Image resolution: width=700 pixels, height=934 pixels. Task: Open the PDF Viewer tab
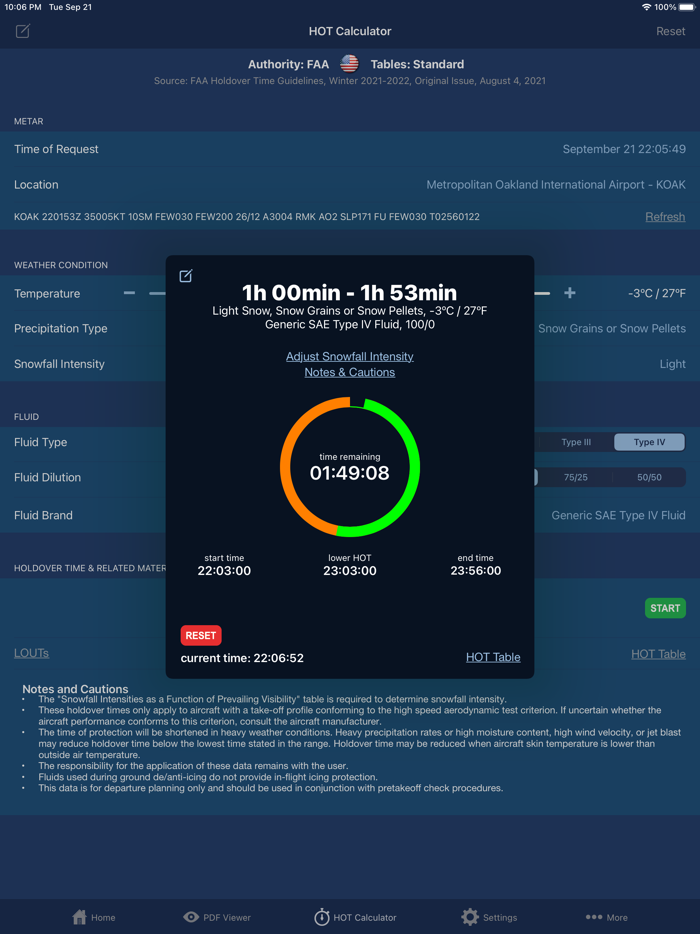(217, 917)
